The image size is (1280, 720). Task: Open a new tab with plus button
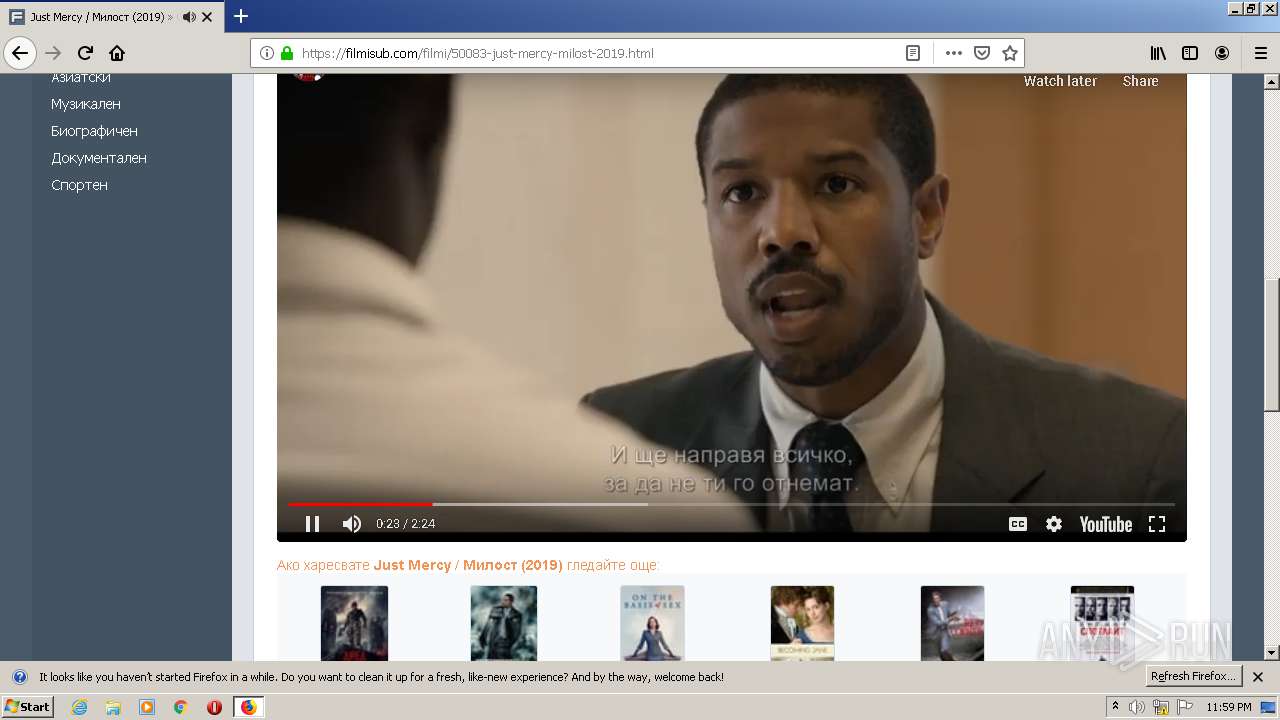pyautogui.click(x=241, y=16)
